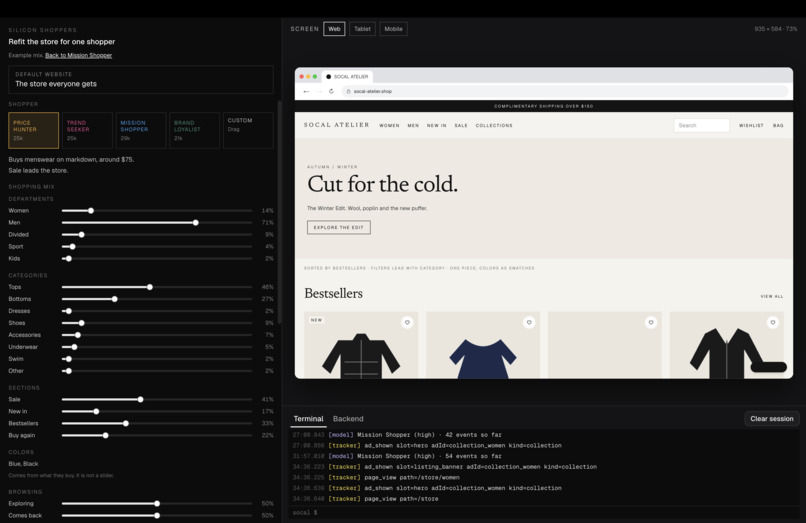Click the terminal prompt 'socal $'
Screen dimensions: 806x523
tap(305, 513)
